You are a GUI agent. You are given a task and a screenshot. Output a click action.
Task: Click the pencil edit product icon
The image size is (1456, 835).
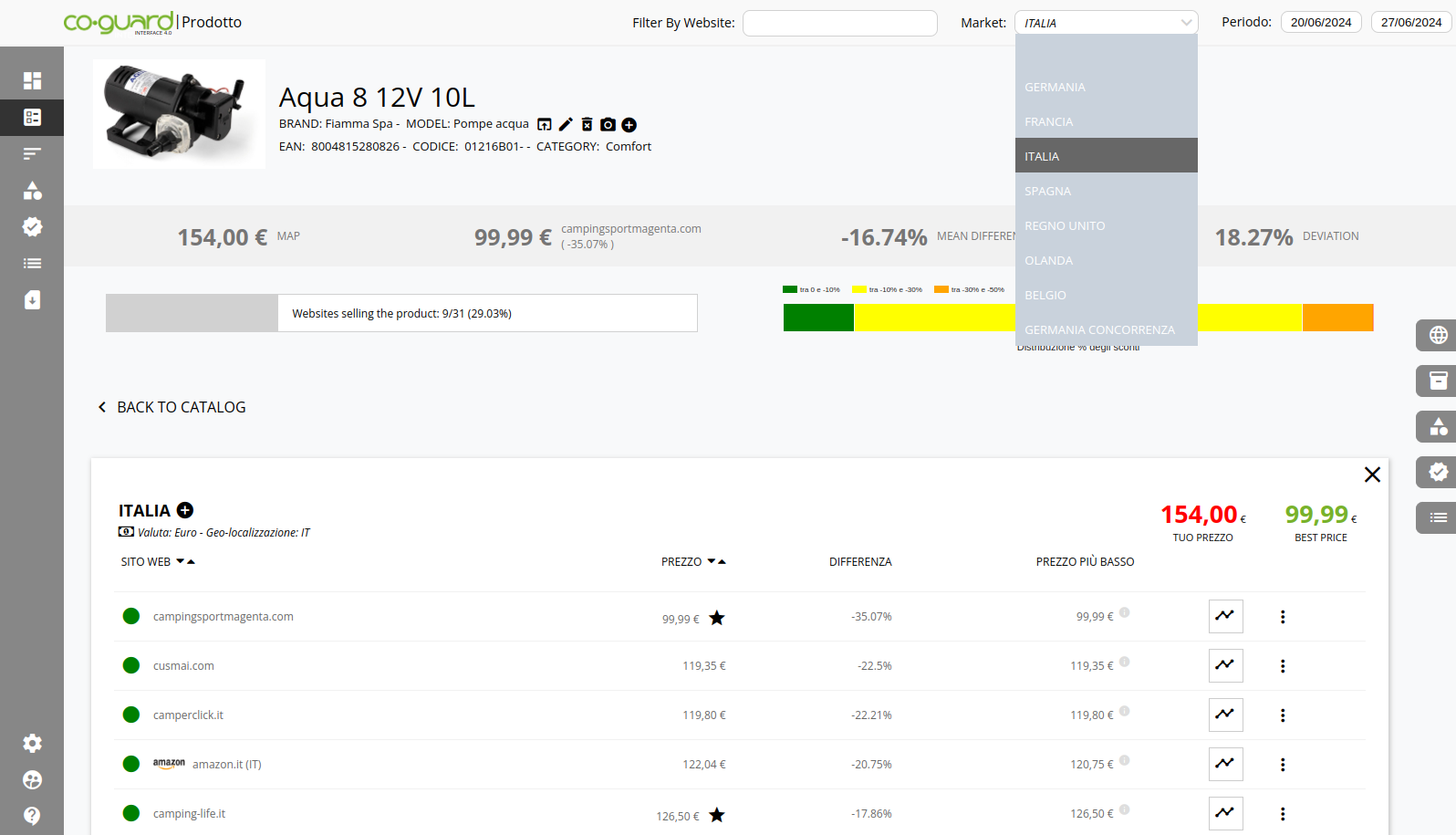pos(566,125)
